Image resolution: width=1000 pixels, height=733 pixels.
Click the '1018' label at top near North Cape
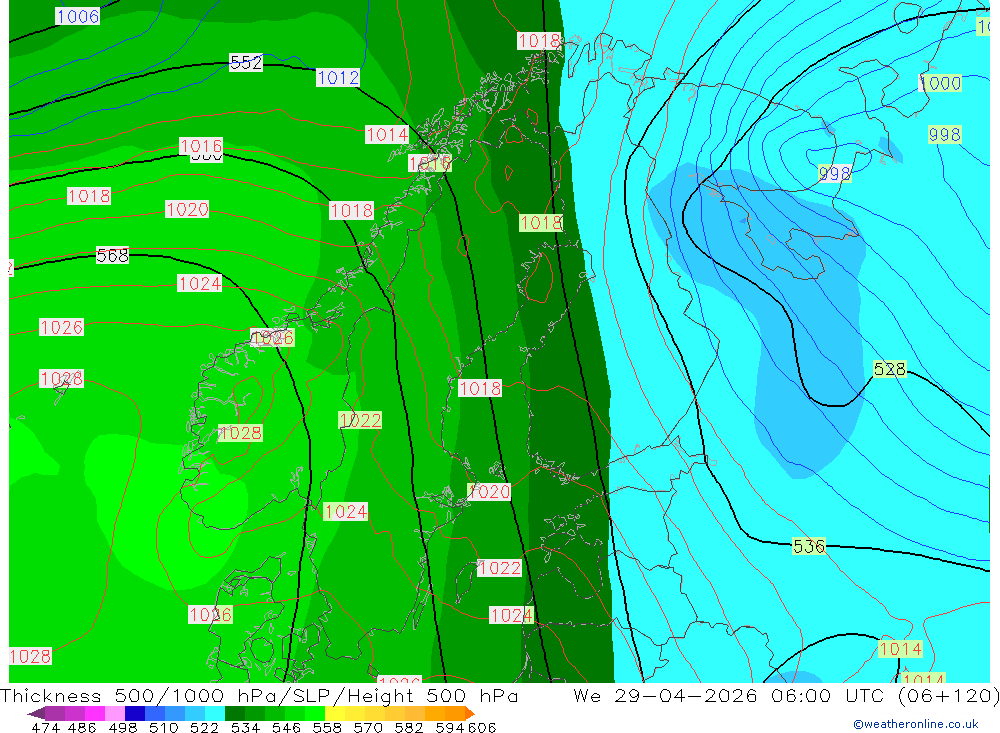coord(540,41)
